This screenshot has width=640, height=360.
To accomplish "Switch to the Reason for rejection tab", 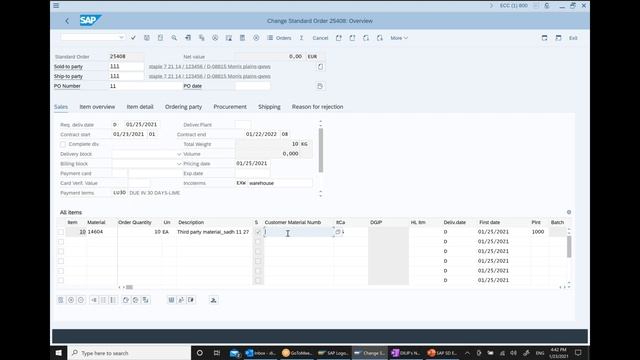I will (317, 107).
